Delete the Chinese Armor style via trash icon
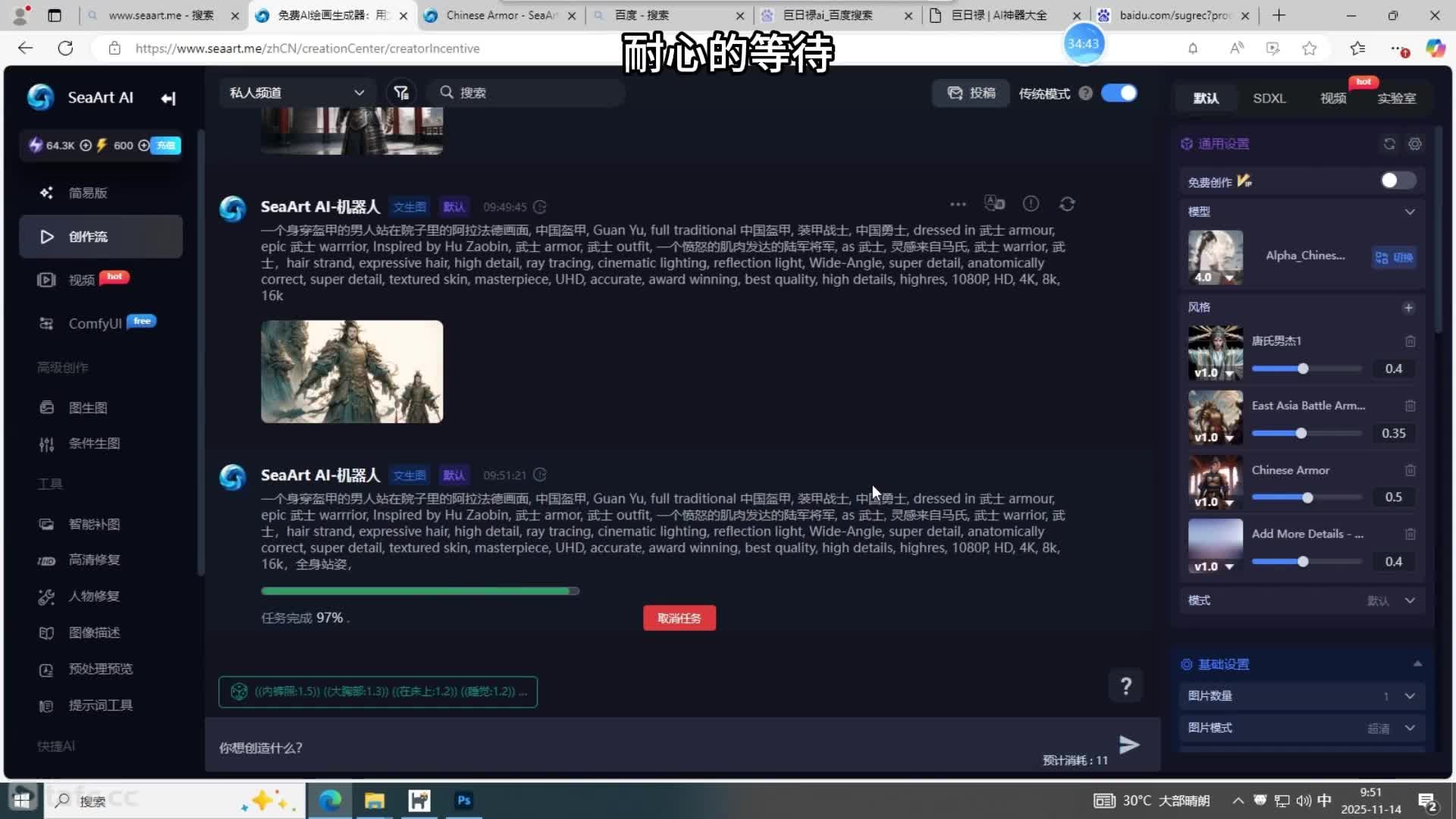Screen dimensions: 1456x819 click(x=1411, y=470)
